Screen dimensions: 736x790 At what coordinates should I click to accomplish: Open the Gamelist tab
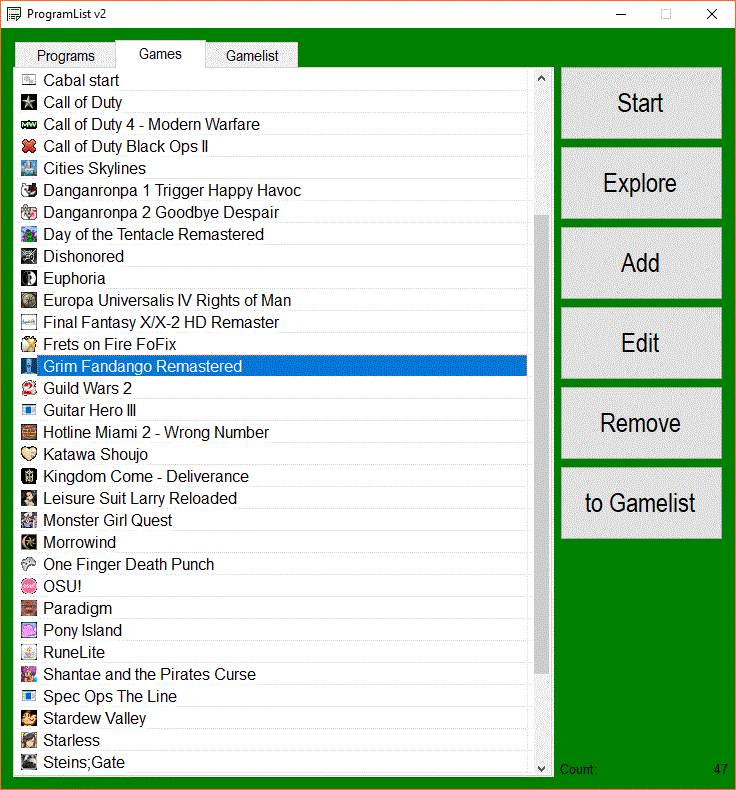pyautogui.click(x=252, y=55)
